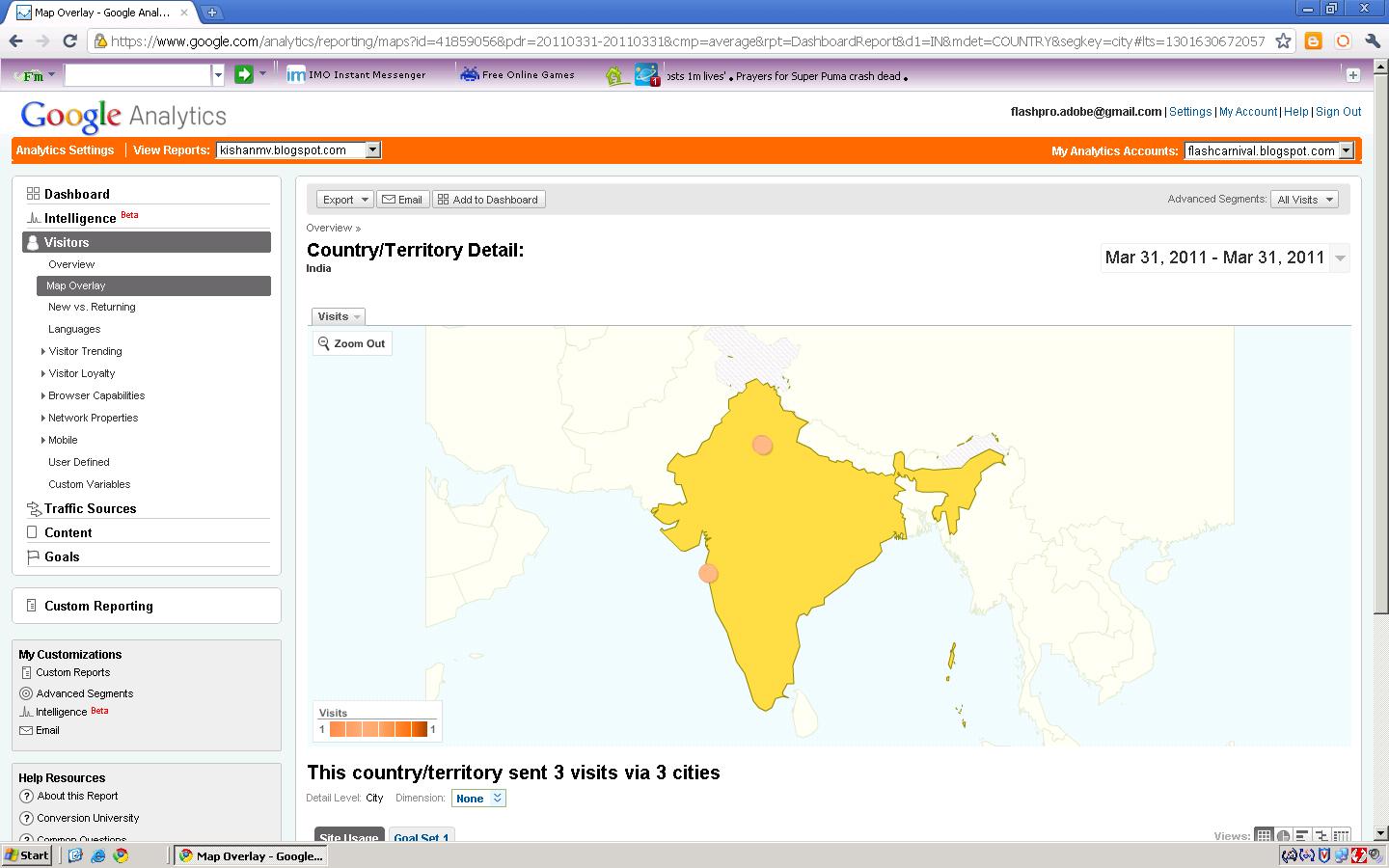Switch to comparison view icon
Viewport: 1389px width, 868px height.
point(1321,835)
